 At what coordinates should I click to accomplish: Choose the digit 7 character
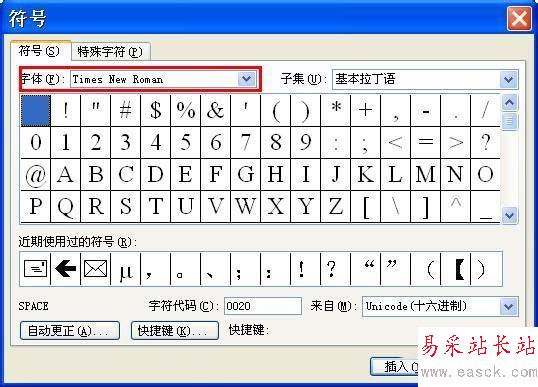pos(245,142)
